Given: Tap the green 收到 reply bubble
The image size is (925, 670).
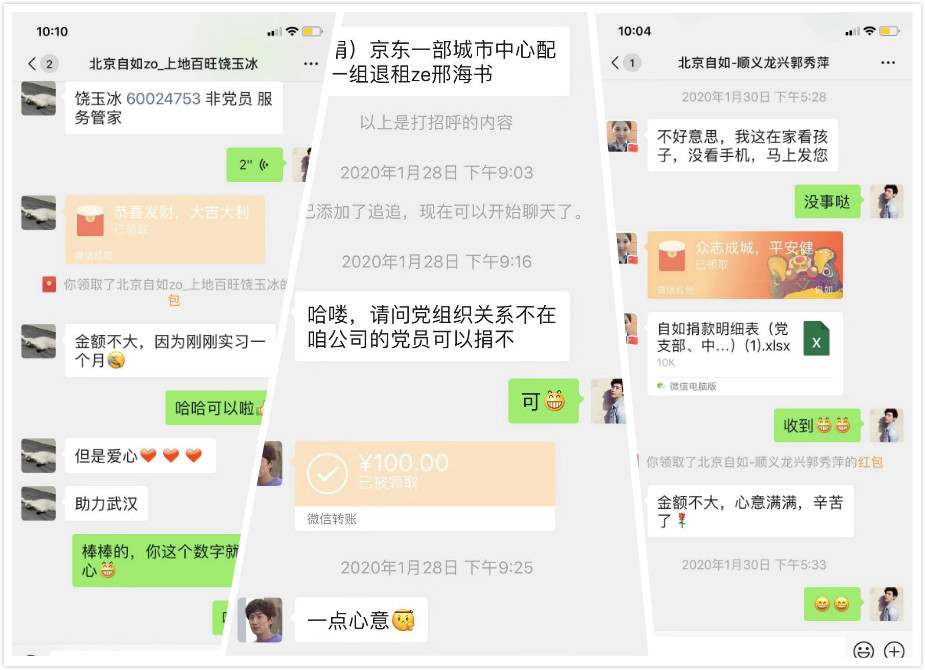Looking at the screenshot, I should click(x=817, y=425).
